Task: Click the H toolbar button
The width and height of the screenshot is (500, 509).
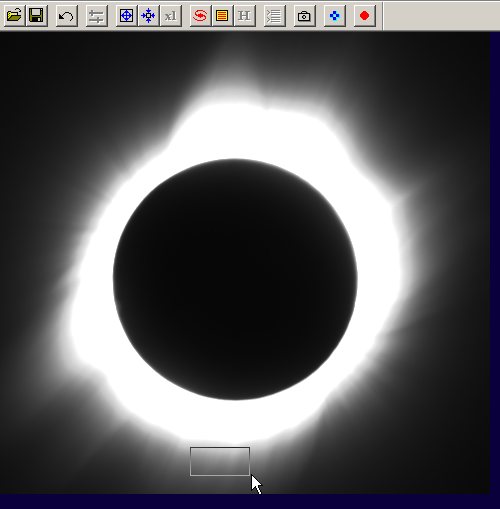Action: [x=244, y=15]
